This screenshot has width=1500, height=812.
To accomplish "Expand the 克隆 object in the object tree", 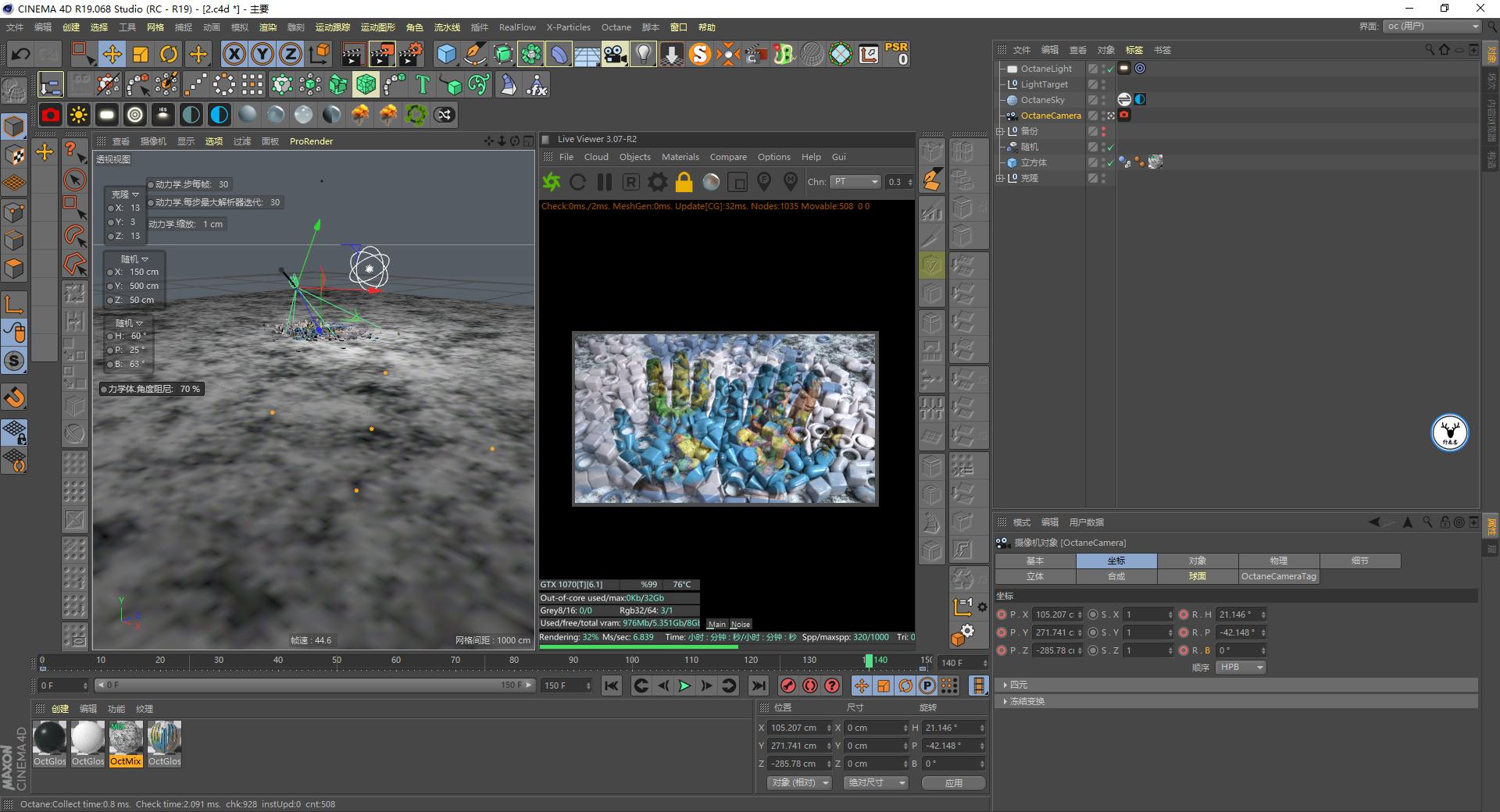I will [x=1000, y=178].
